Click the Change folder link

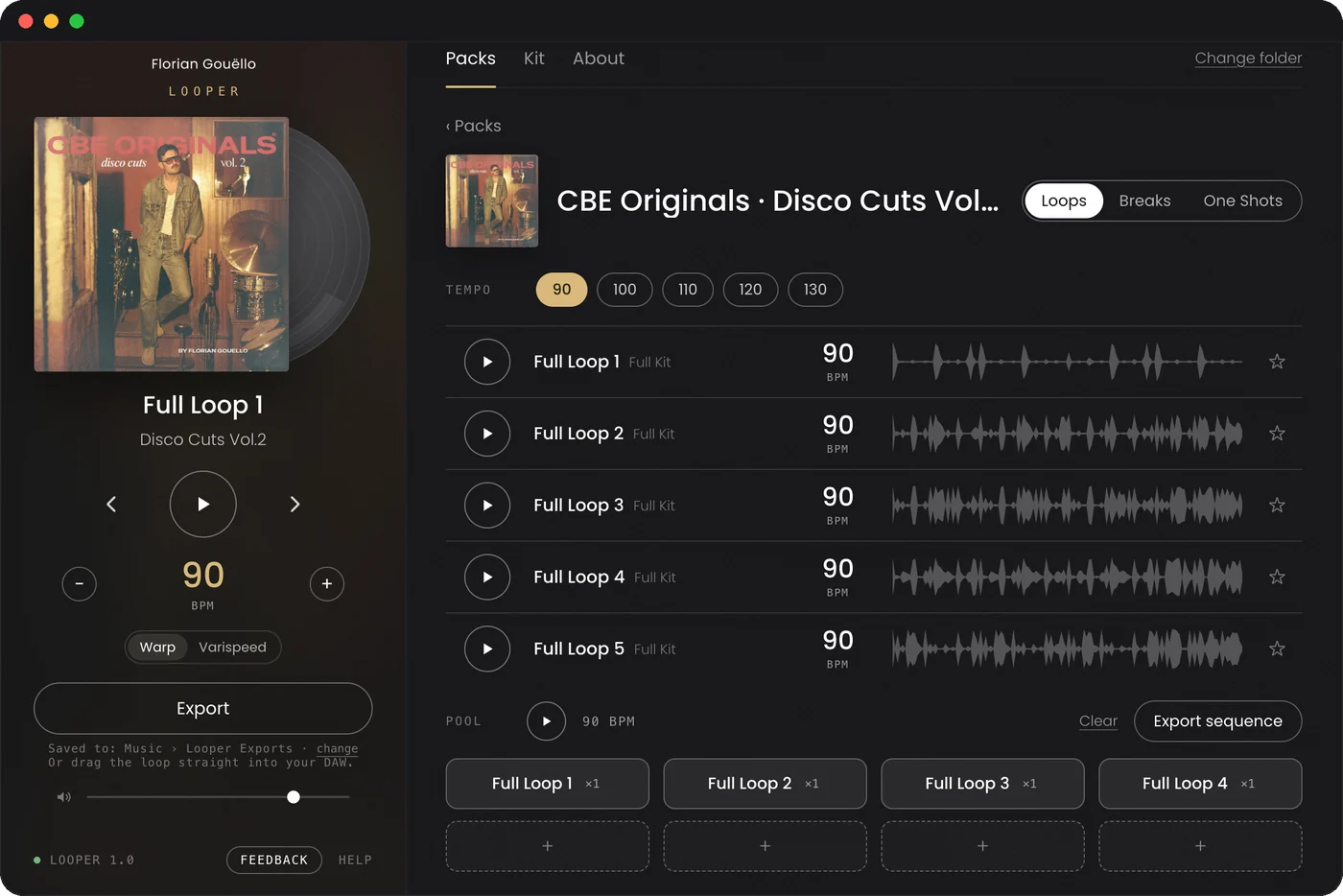[x=1248, y=59]
